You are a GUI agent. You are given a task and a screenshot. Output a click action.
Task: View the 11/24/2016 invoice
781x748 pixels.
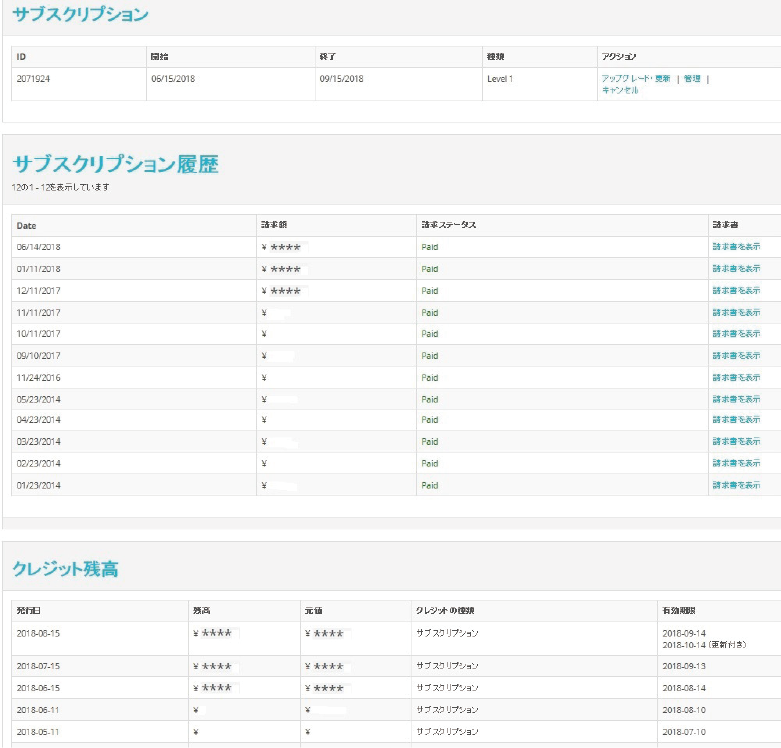point(736,378)
